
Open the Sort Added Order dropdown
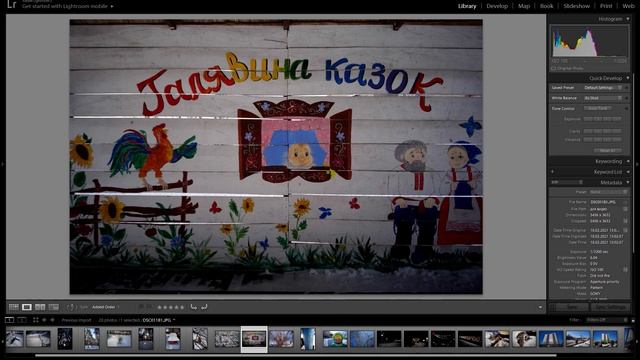coord(106,307)
